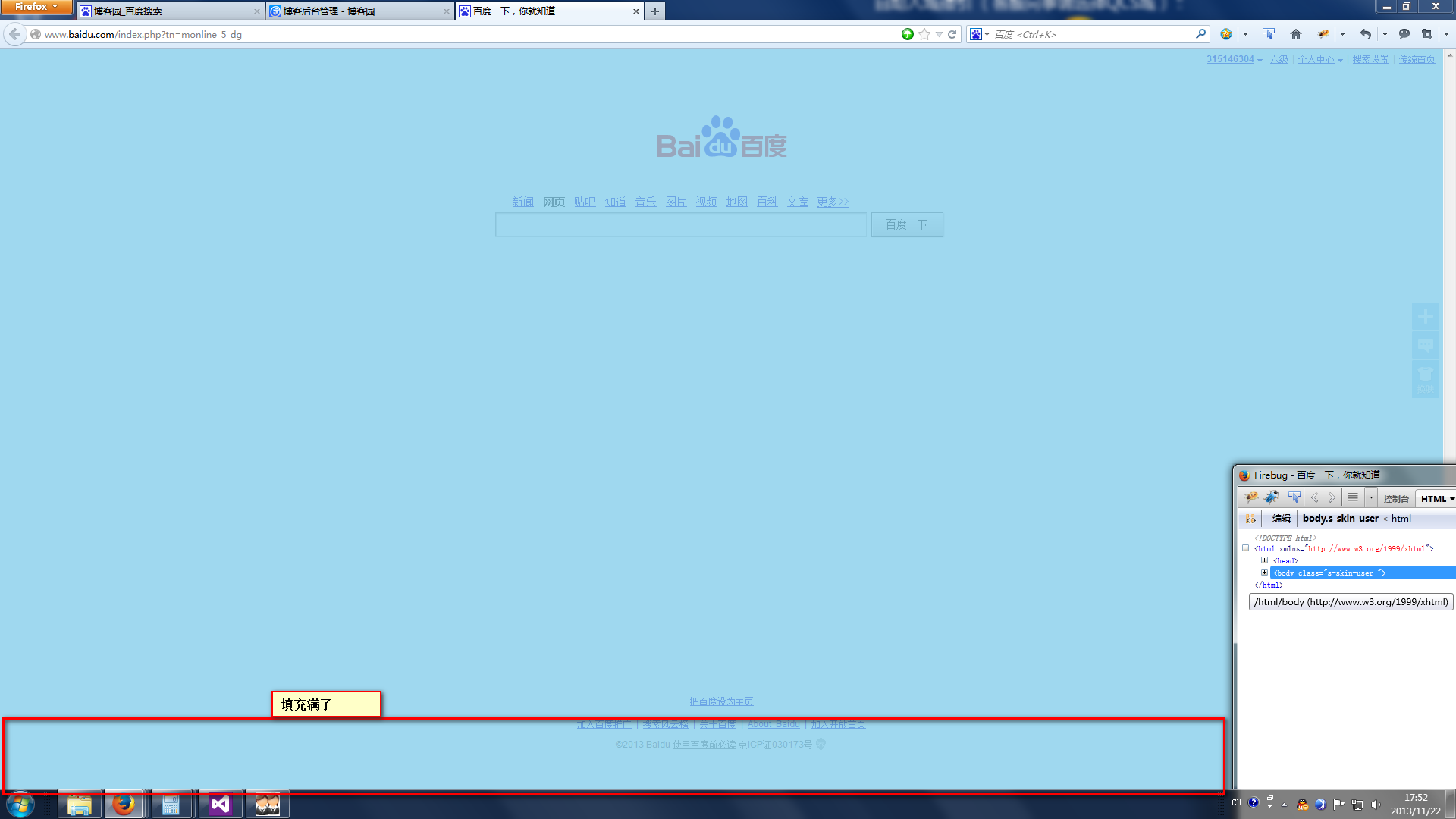
Task: Open the Firebug toolbar button dropdown arrow
Action: tap(1342, 34)
